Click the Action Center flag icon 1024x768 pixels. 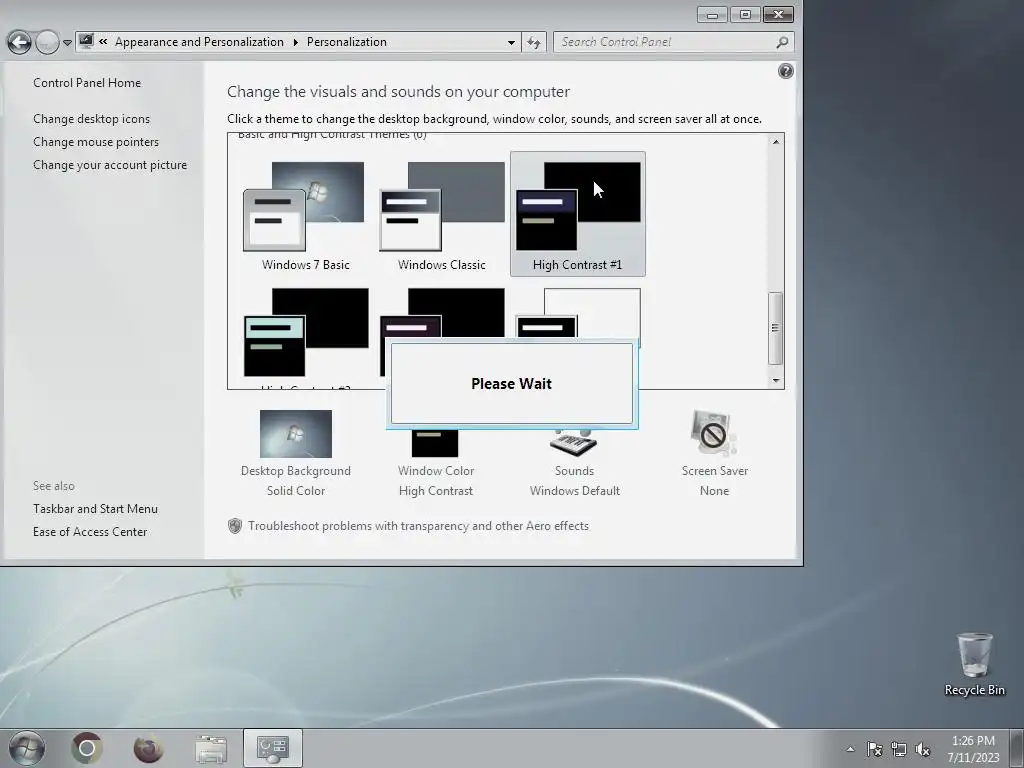coord(874,749)
